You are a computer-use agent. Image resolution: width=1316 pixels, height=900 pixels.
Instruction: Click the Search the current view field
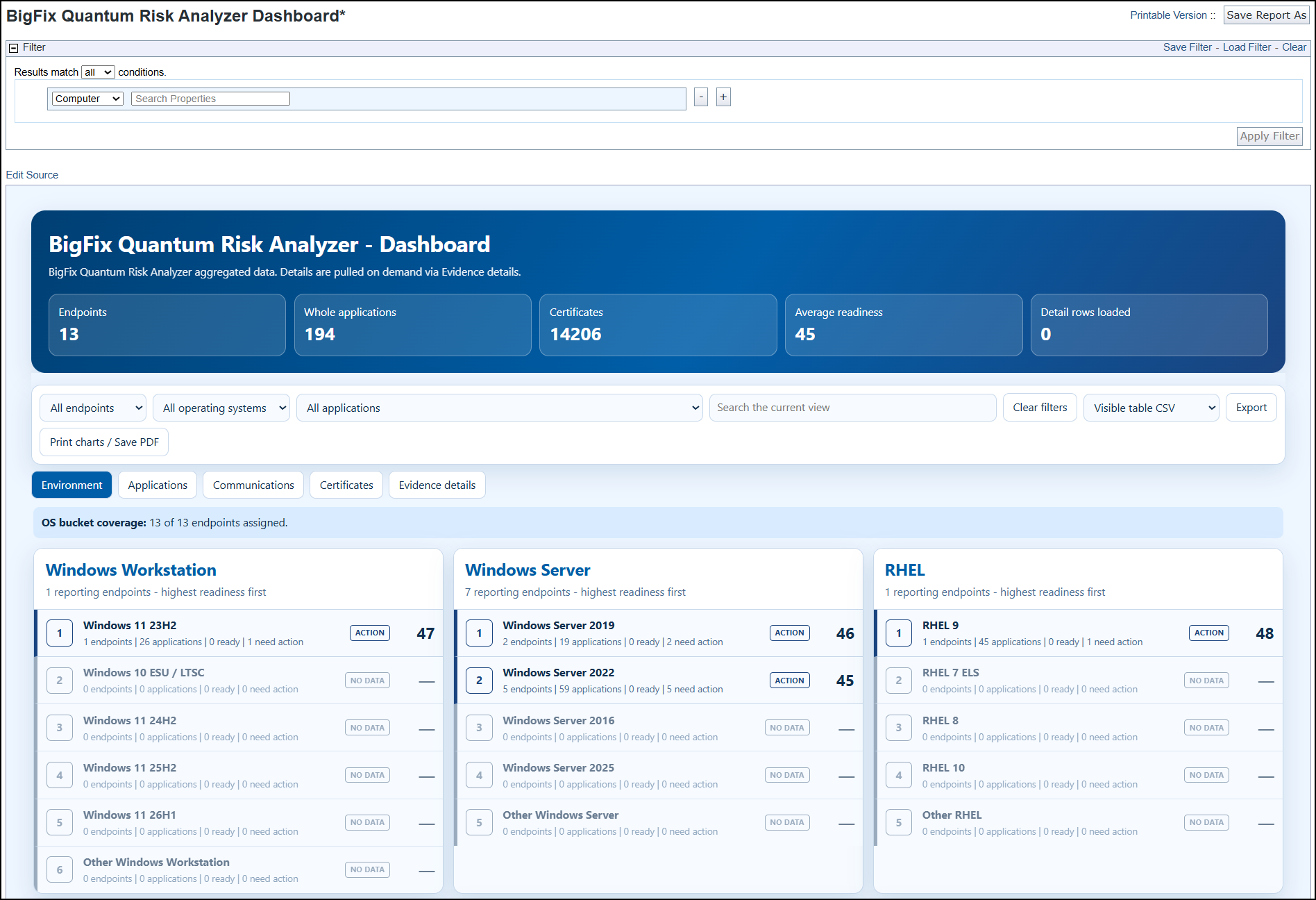853,408
